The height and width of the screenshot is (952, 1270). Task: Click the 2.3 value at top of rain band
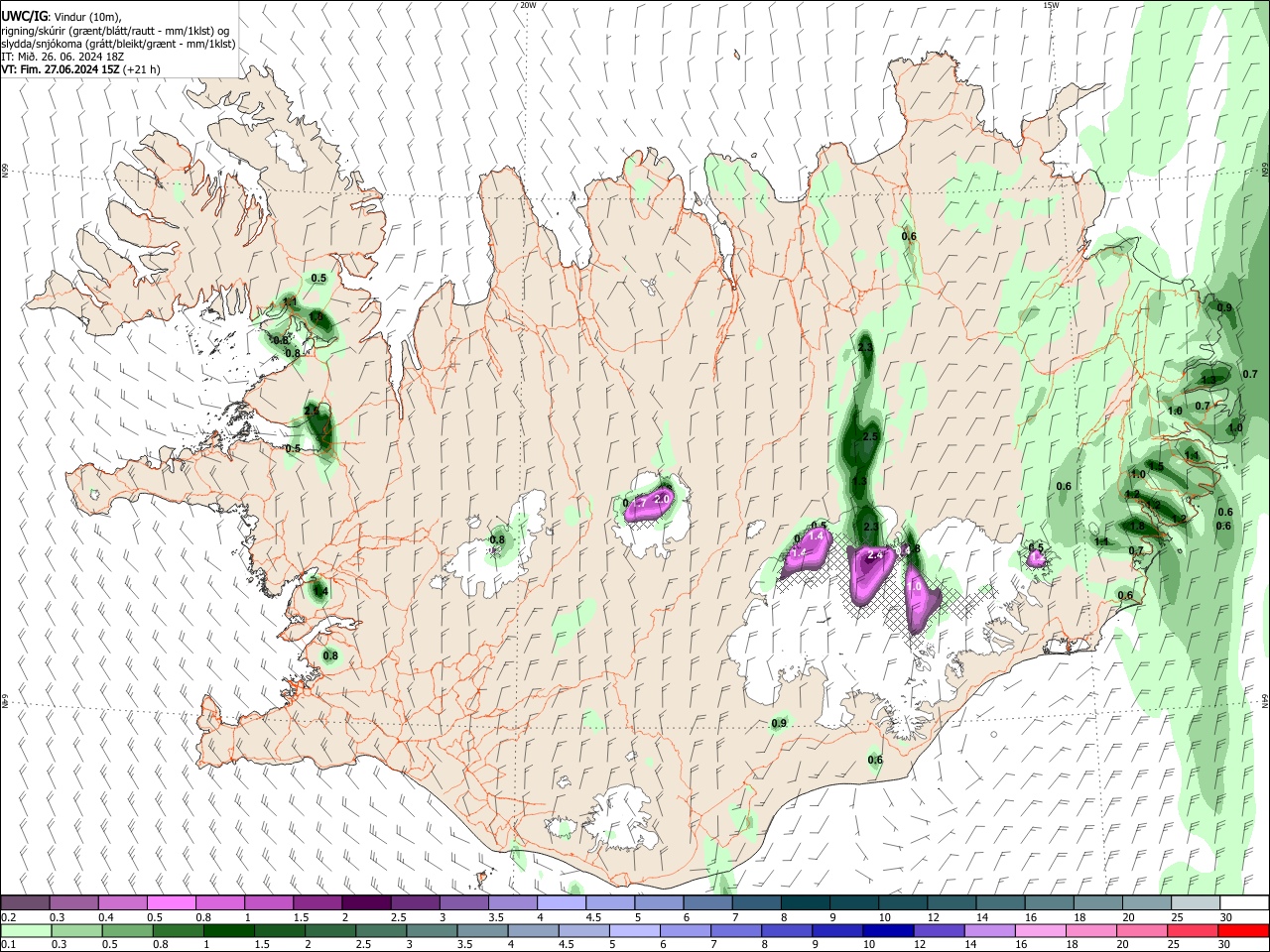pos(865,348)
